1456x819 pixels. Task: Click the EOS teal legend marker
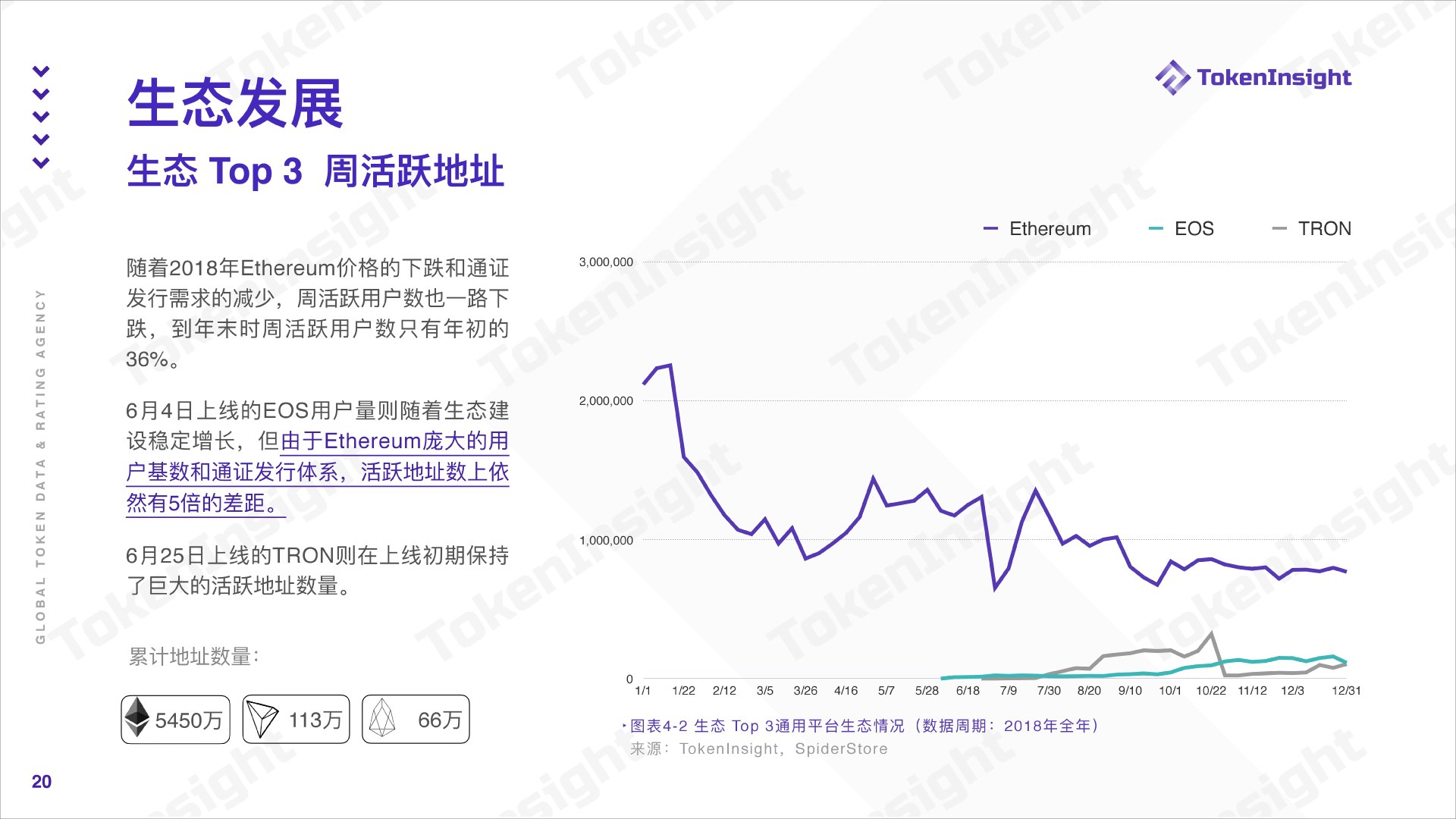(1156, 229)
